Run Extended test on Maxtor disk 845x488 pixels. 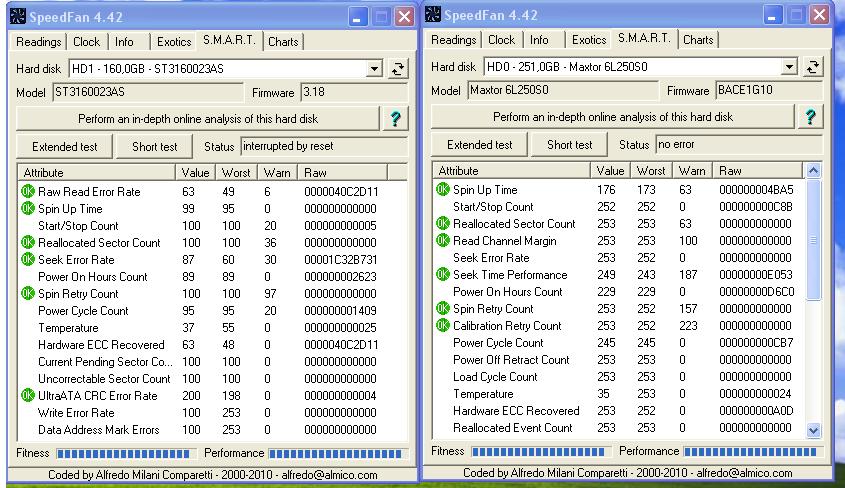click(480, 145)
